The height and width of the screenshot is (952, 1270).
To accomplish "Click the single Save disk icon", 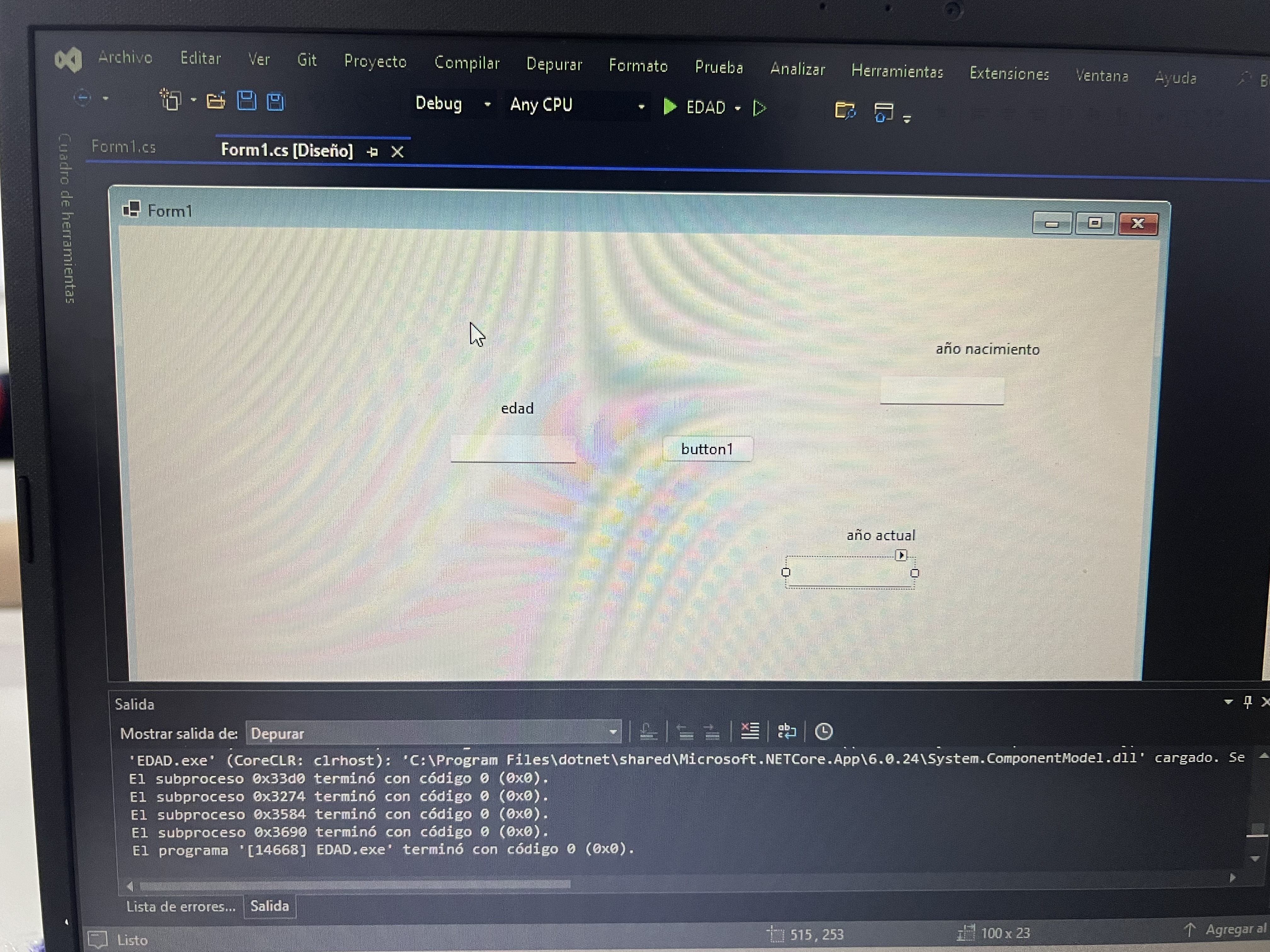I will pyautogui.click(x=247, y=101).
